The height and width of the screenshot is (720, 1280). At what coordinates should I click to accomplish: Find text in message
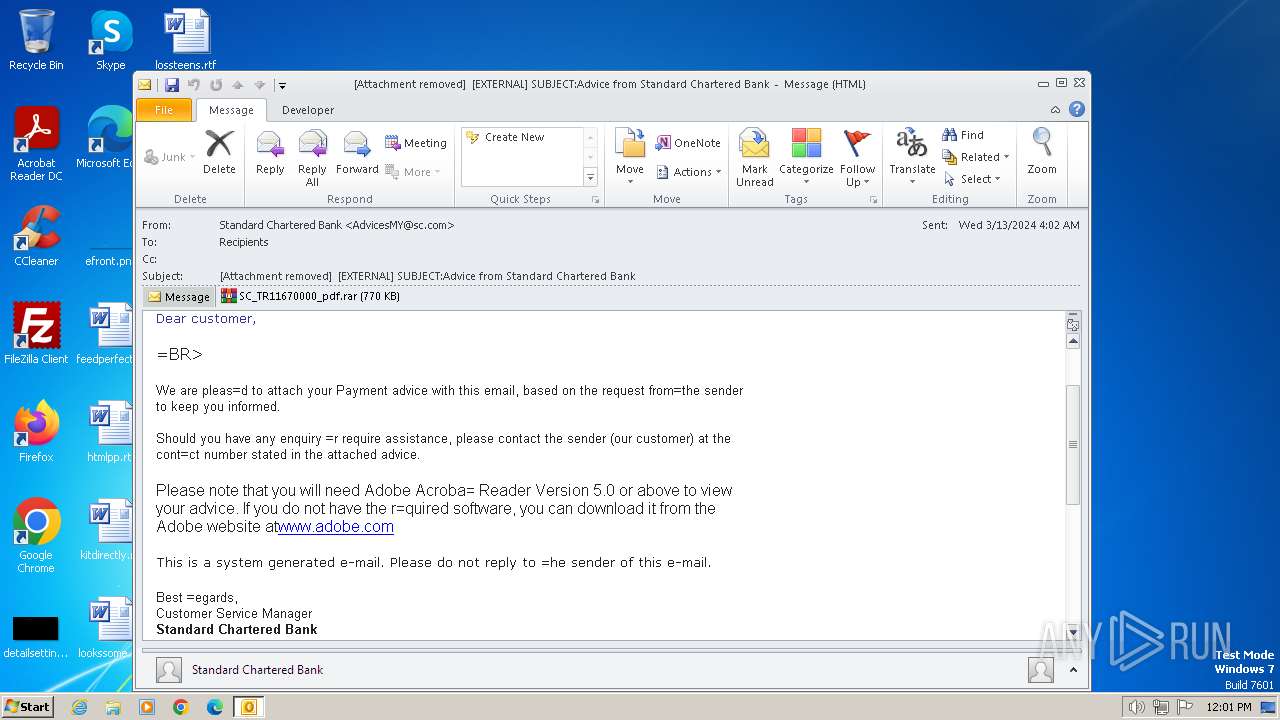point(963,135)
